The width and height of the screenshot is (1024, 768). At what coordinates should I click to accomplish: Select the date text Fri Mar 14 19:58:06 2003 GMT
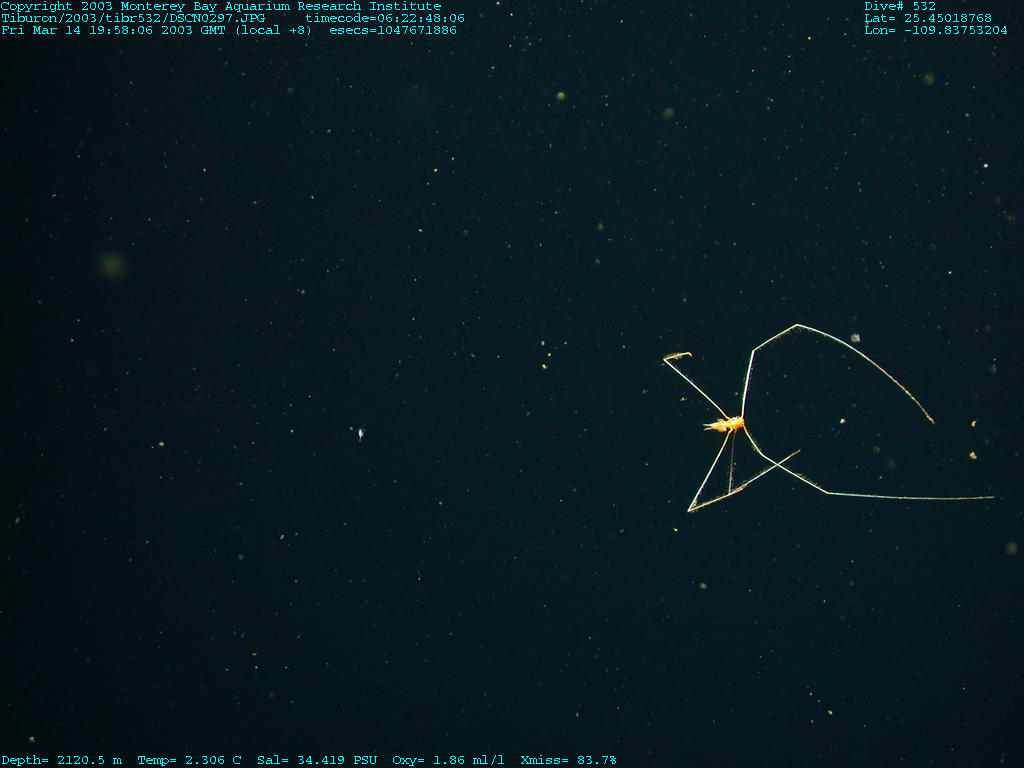[x=114, y=30]
